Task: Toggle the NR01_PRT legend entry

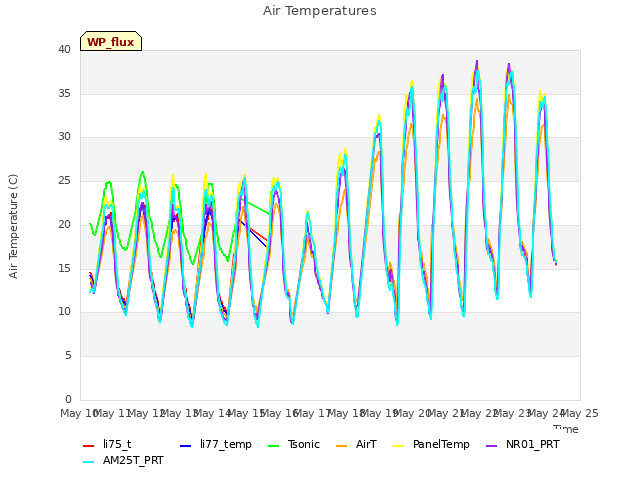Action: pyautogui.click(x=522, y=444)
